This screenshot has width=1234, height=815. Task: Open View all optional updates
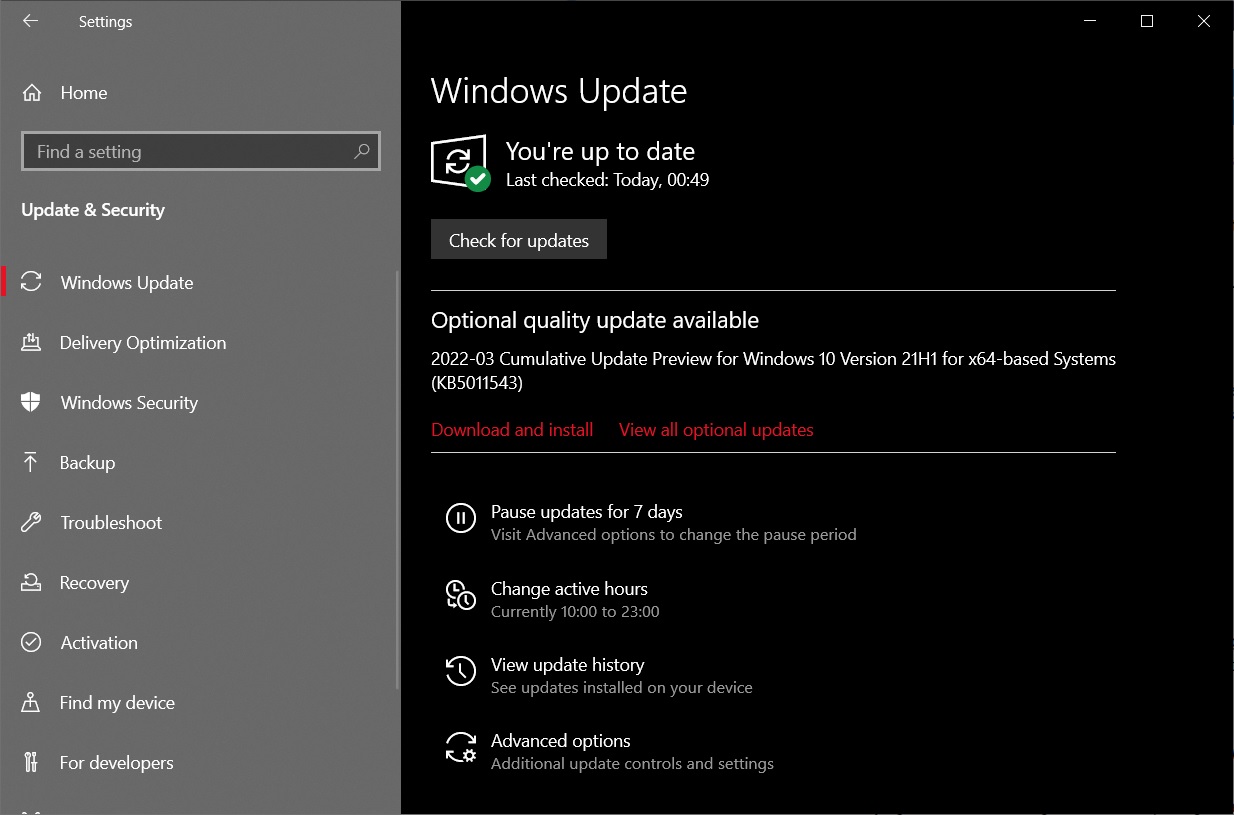(x=715, y=429)
